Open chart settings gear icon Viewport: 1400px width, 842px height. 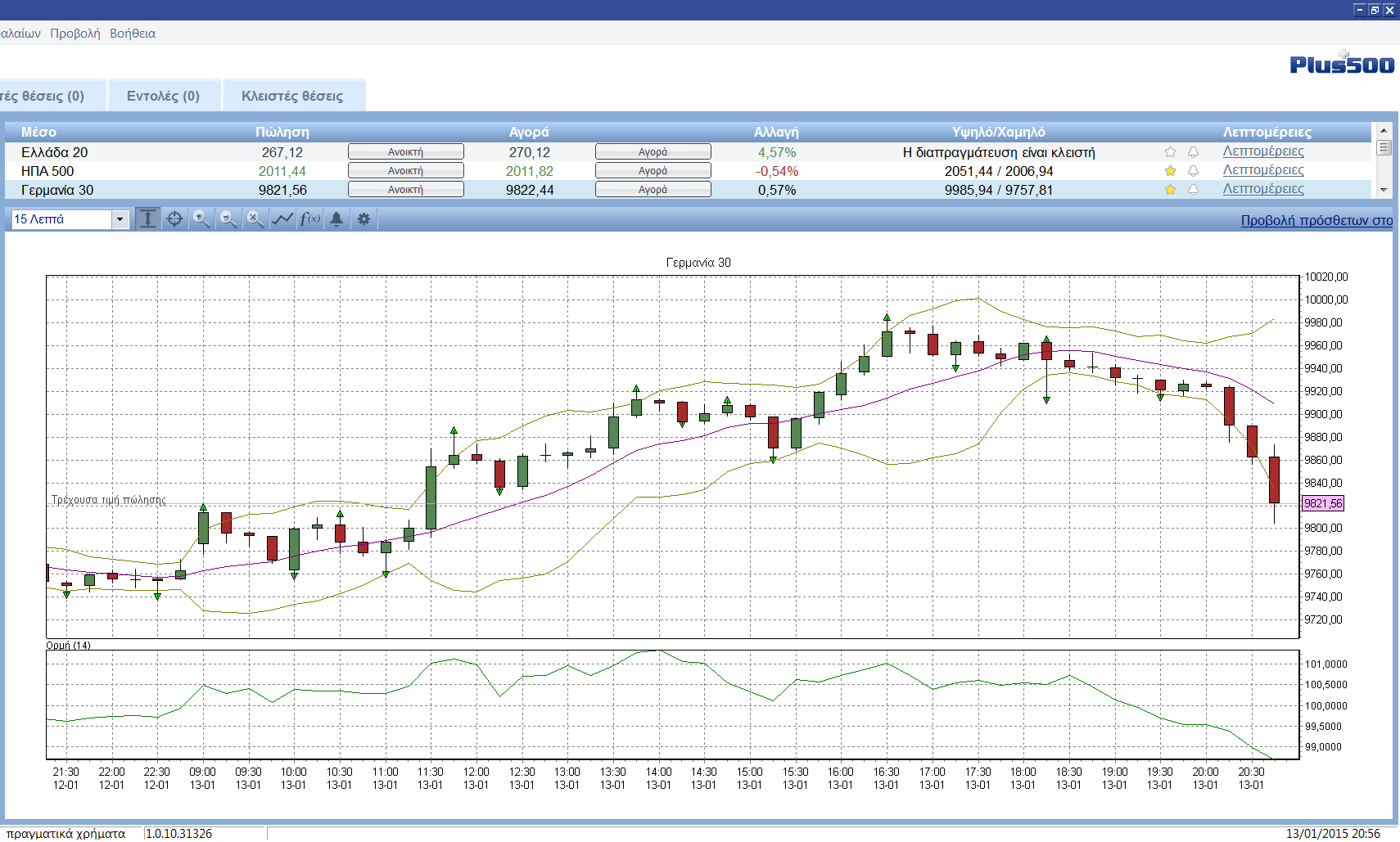click(x=364, y=219)
